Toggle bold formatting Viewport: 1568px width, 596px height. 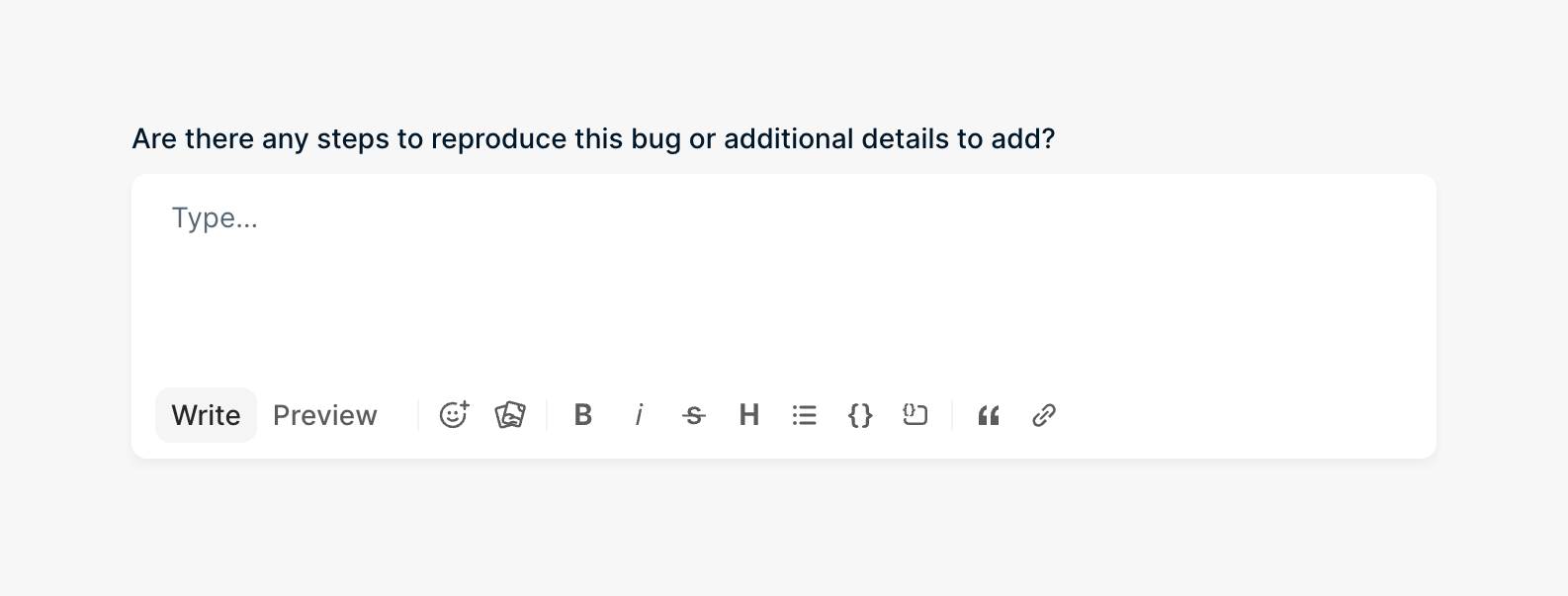(x=583, y=415)
